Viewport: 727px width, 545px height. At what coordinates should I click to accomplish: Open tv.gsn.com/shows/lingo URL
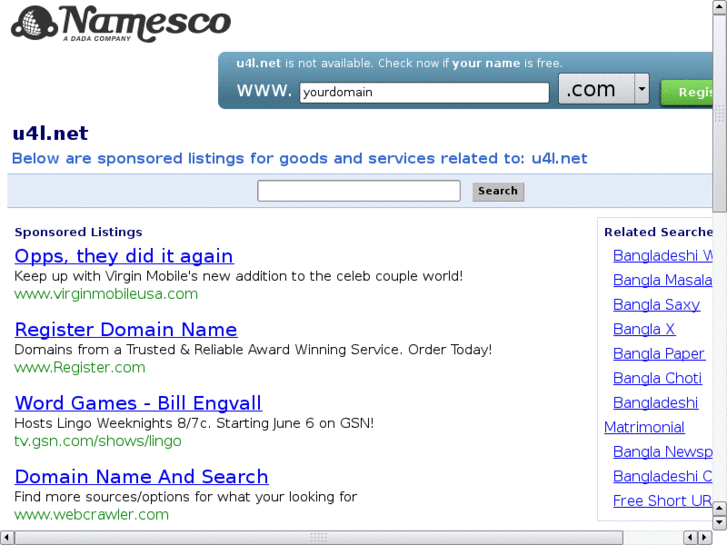tap(98, 441)
